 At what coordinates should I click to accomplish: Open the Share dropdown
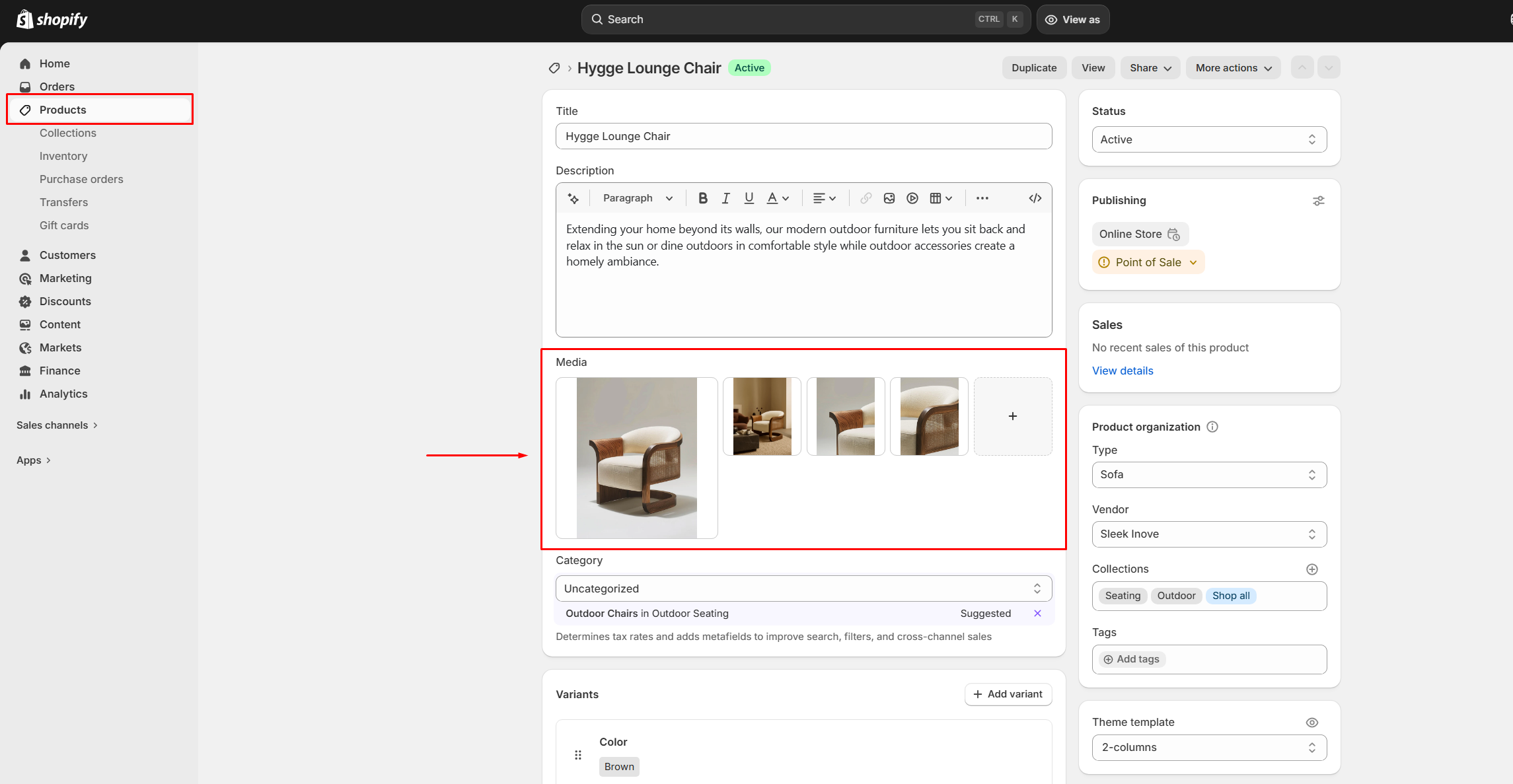(x=1150, y=68)
